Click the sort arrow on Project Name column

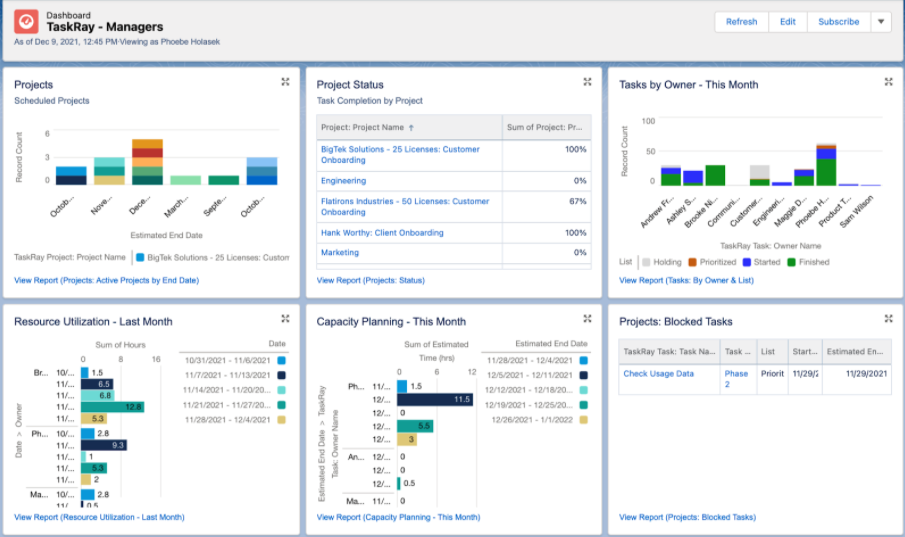coord(412,128)
